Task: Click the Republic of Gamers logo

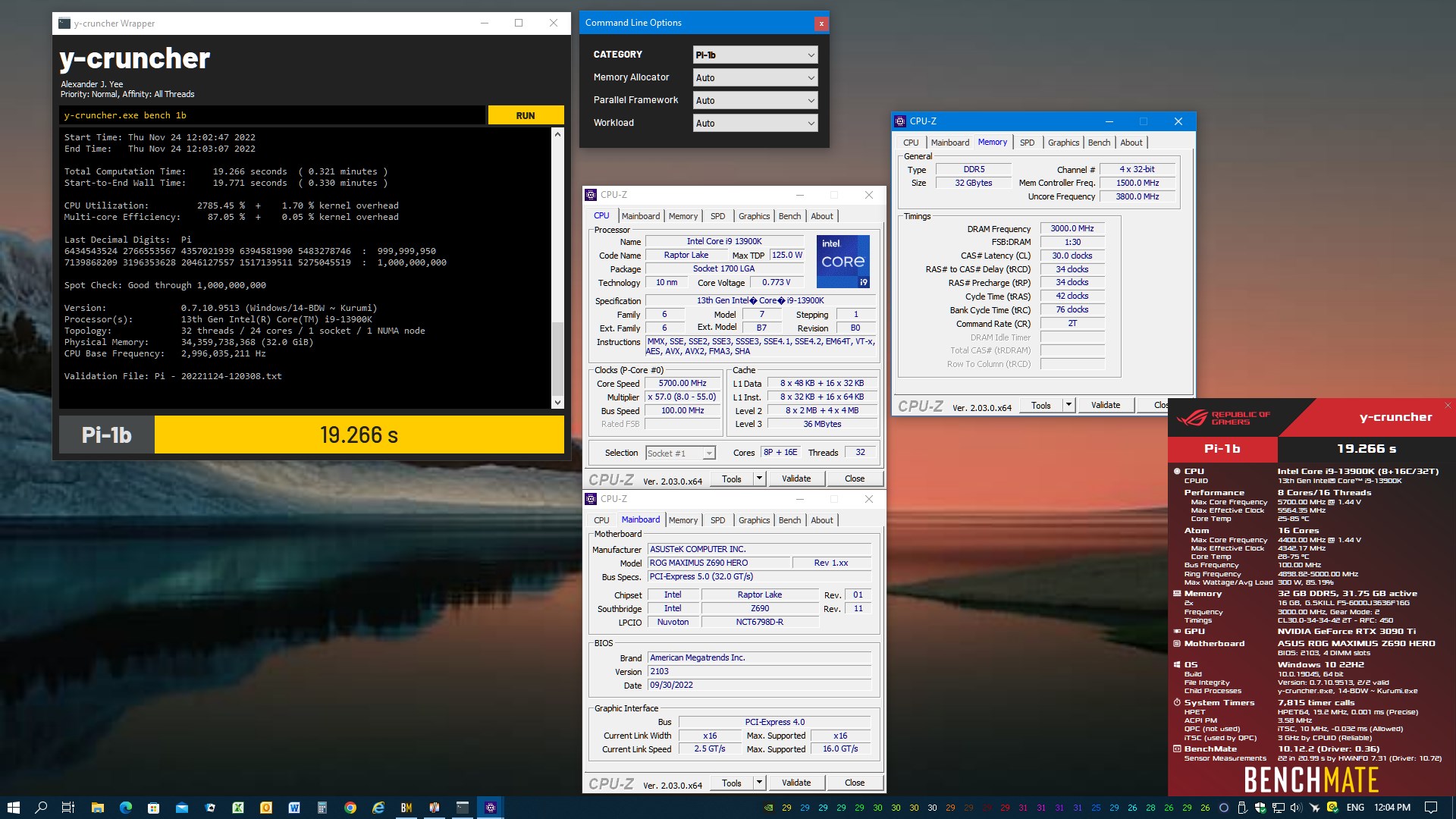Action: 1222,418
